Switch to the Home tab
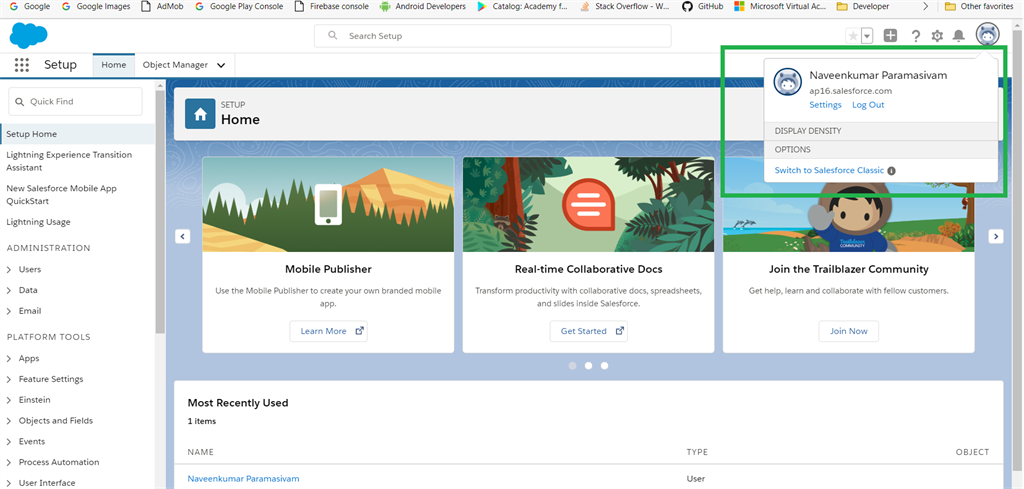 click(114, 65)
